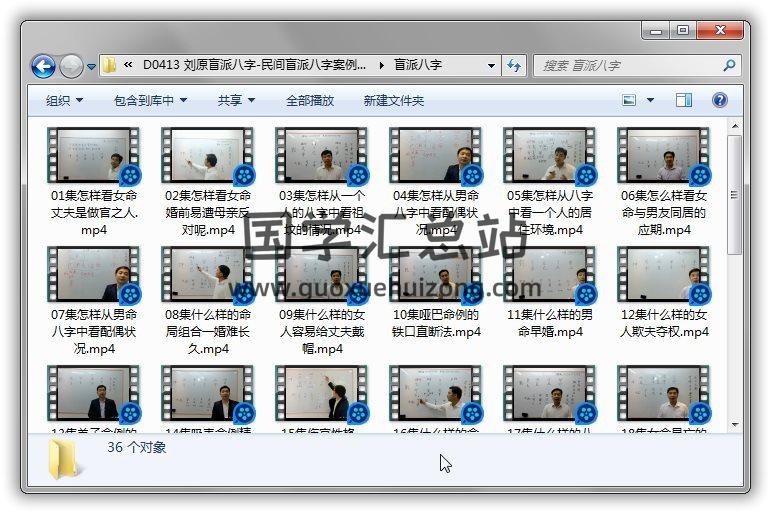Click the change view icon
The height and width of the screenshot is (514, 771).
click(629, 100)
